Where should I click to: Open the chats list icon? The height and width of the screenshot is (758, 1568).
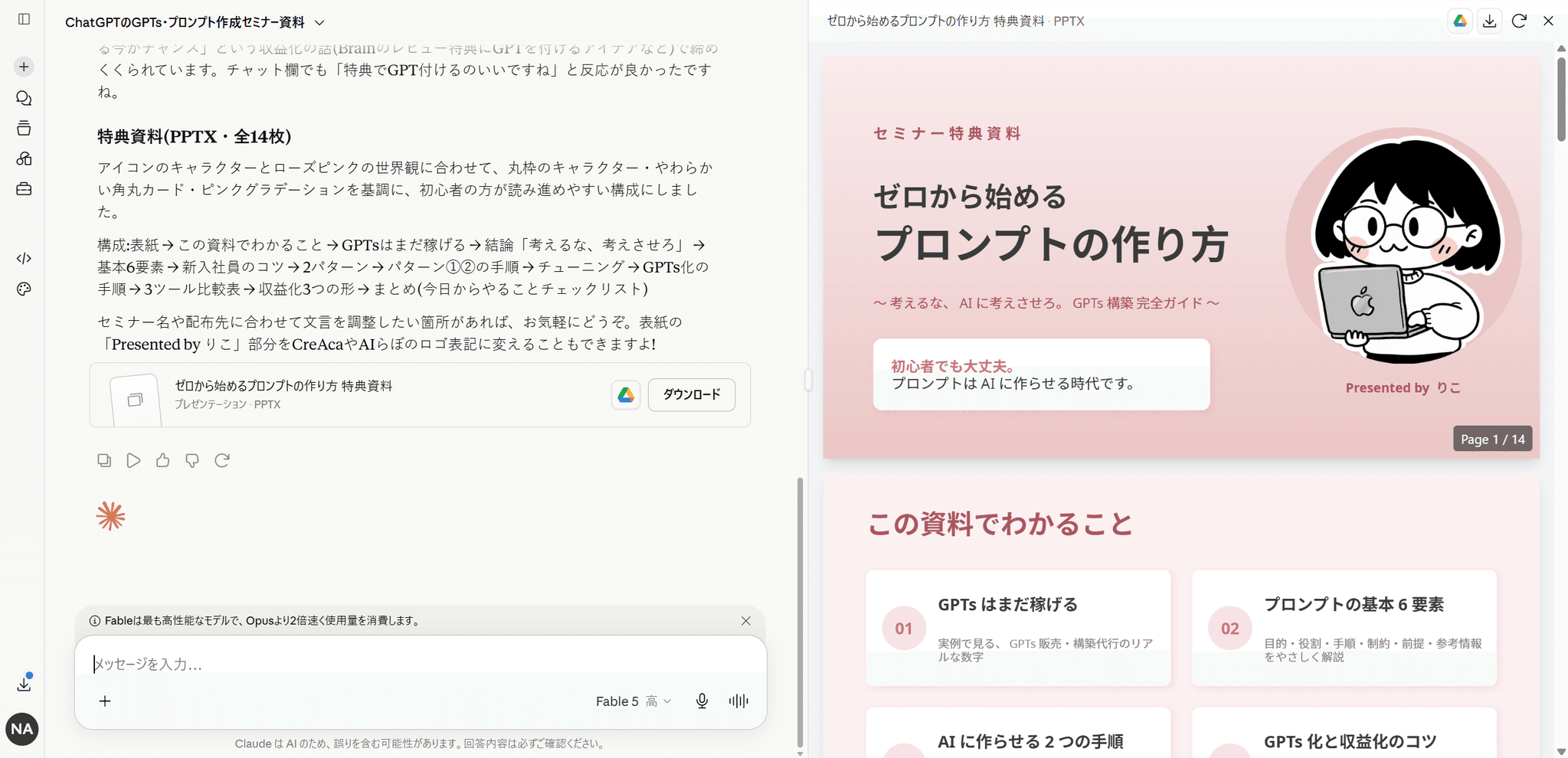point(24,98)
